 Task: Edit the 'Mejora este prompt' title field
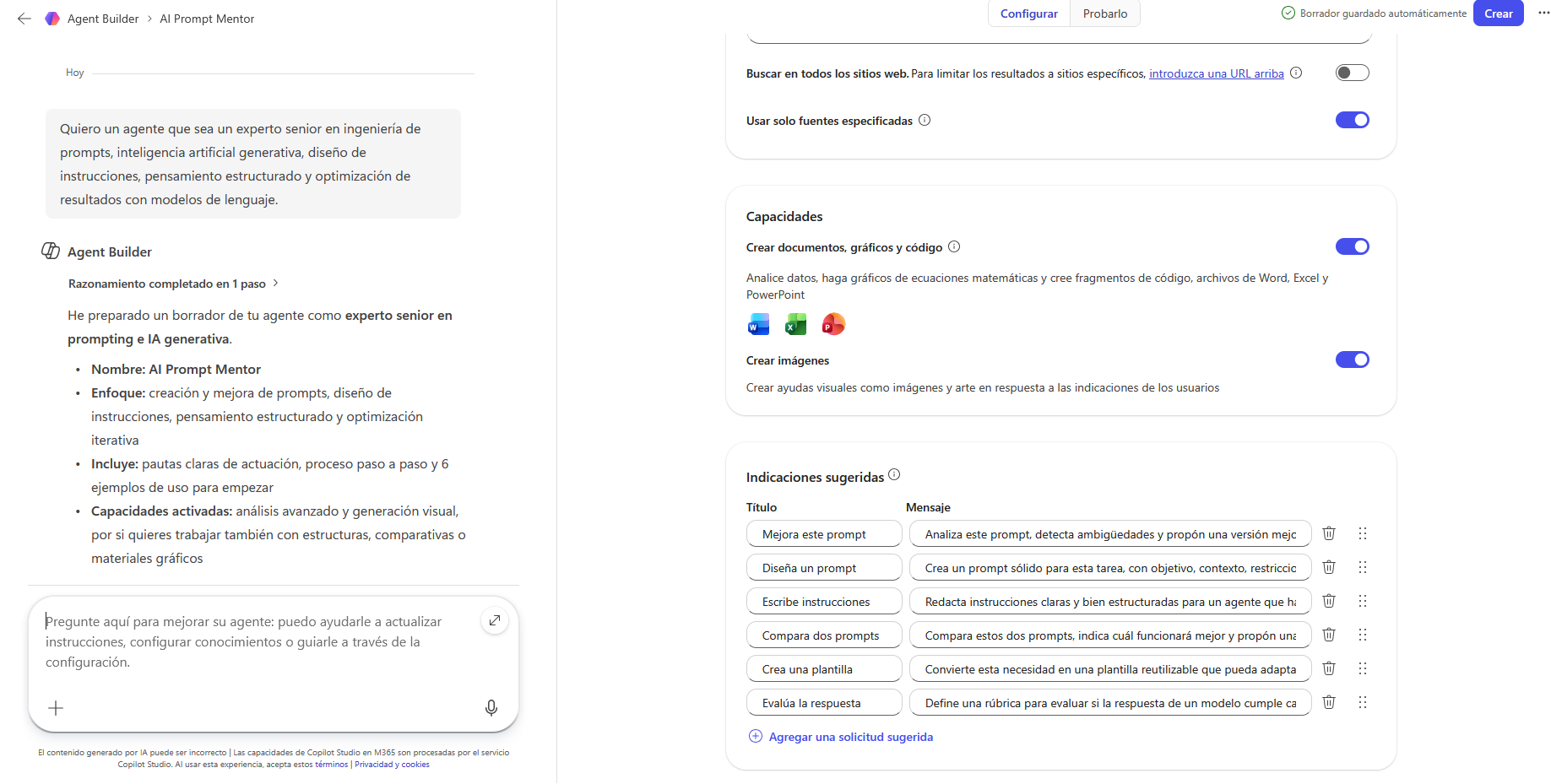coord(824,533)
